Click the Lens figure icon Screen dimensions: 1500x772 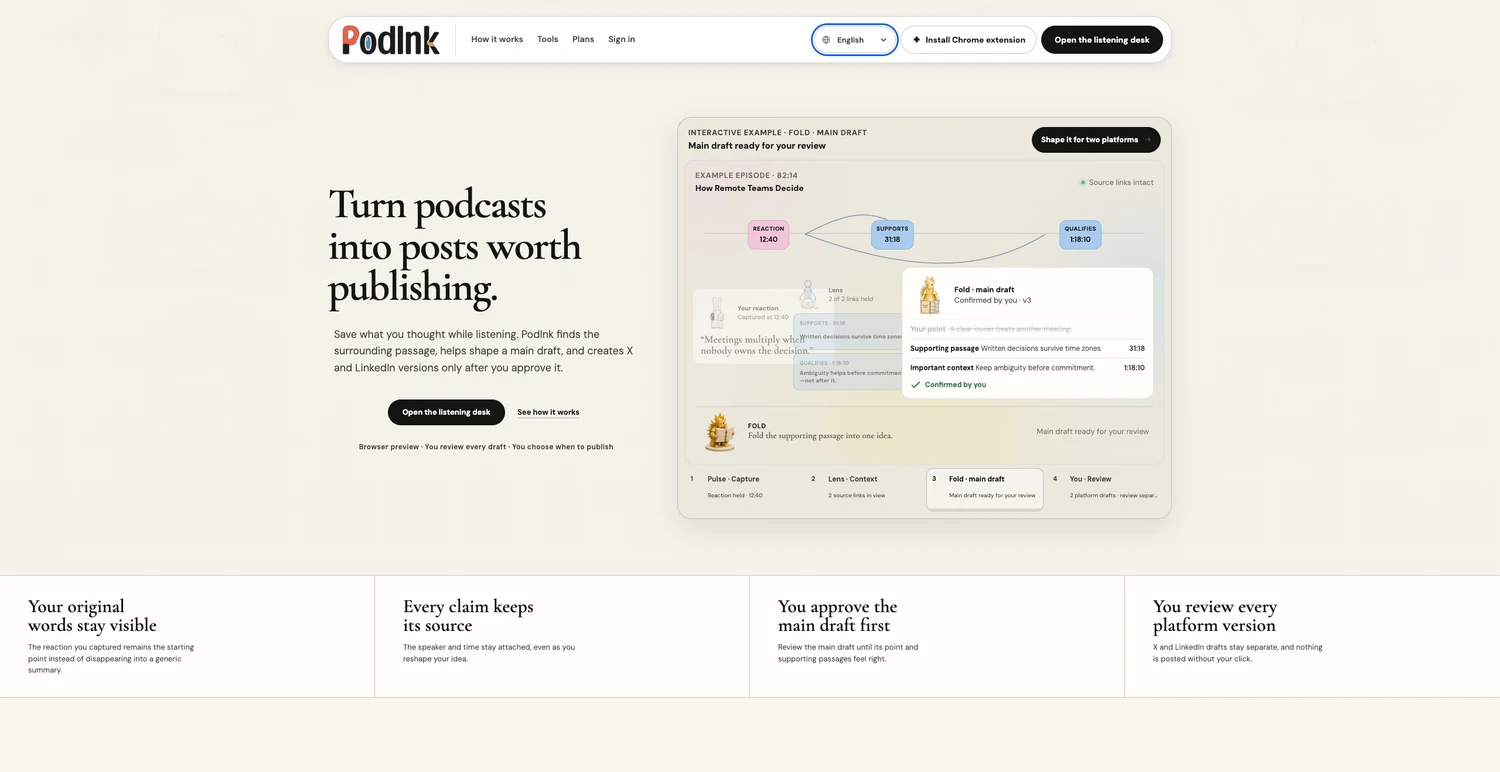(809, 294)
